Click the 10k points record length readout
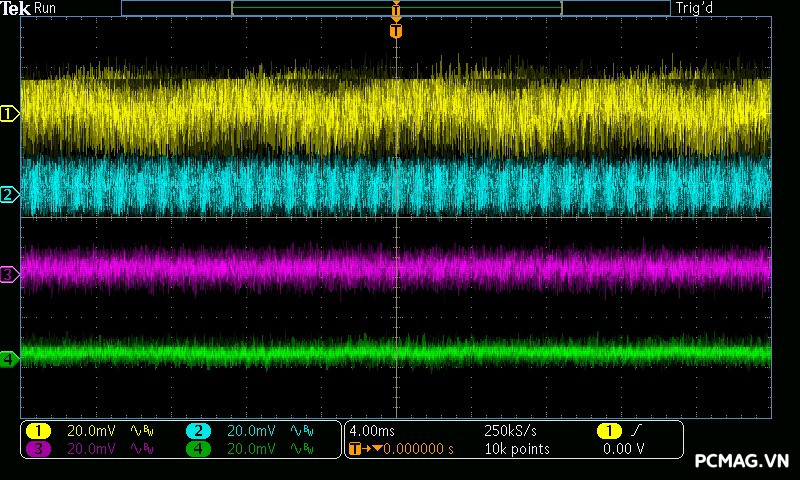 point(516,449)
